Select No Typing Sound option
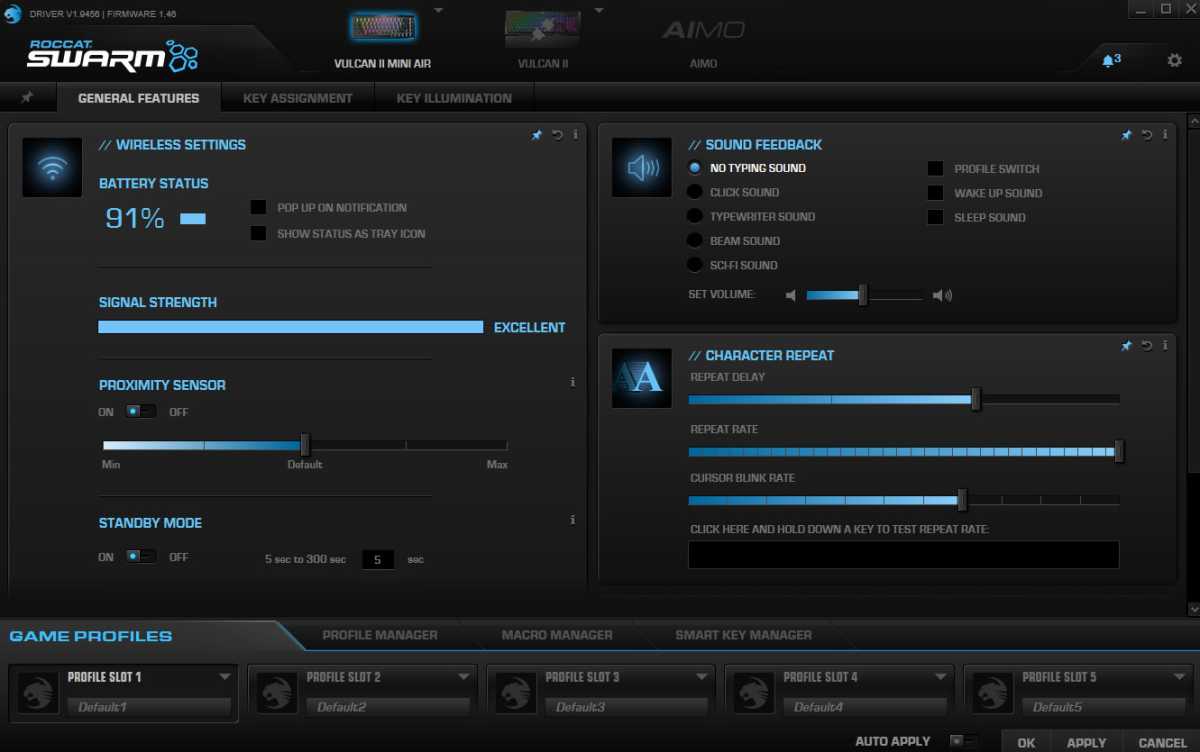The height and width of the screenshot is (752, 1200). (694, 168)
